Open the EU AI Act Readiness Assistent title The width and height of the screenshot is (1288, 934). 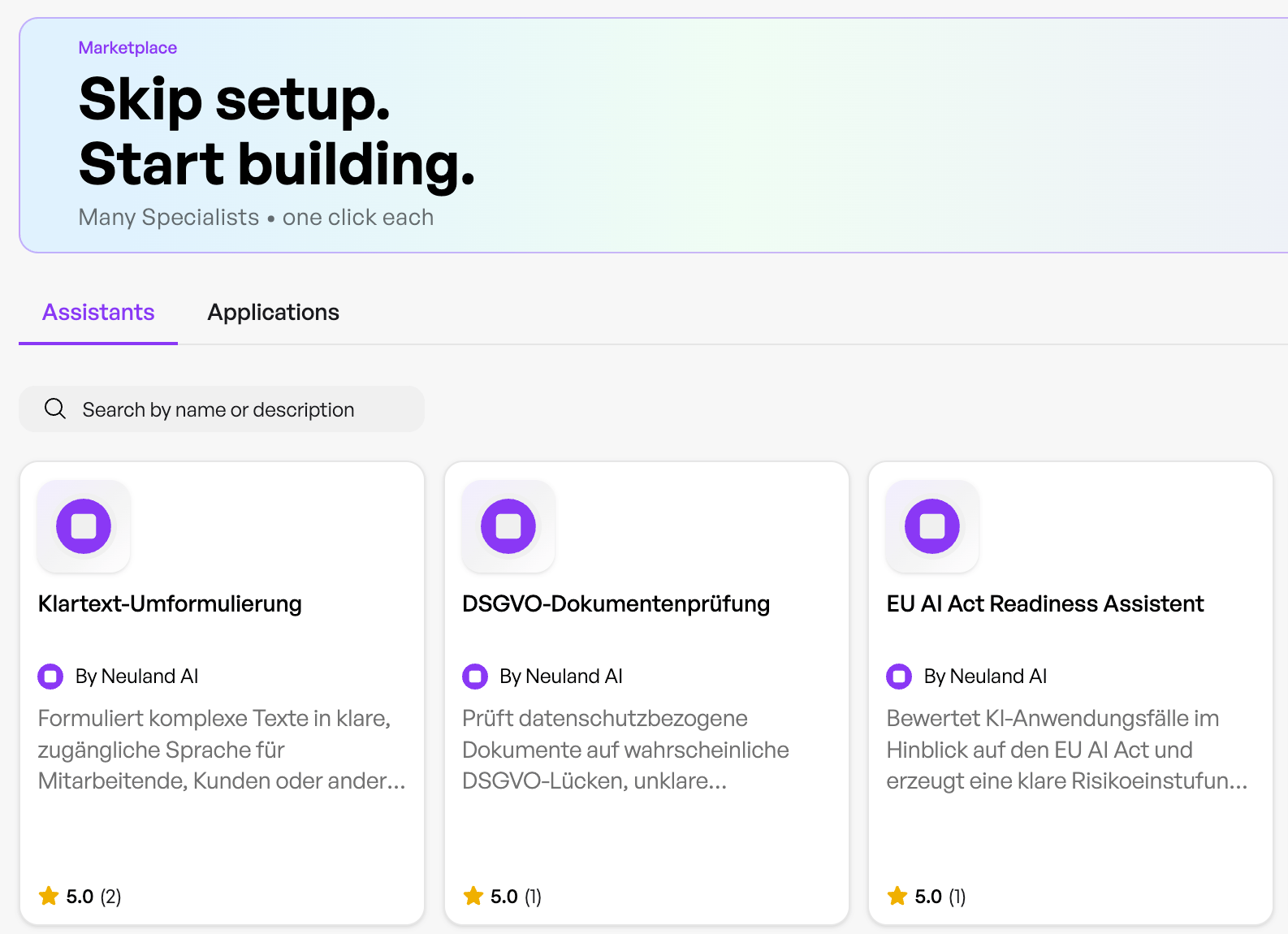[x=1045, y=603]
